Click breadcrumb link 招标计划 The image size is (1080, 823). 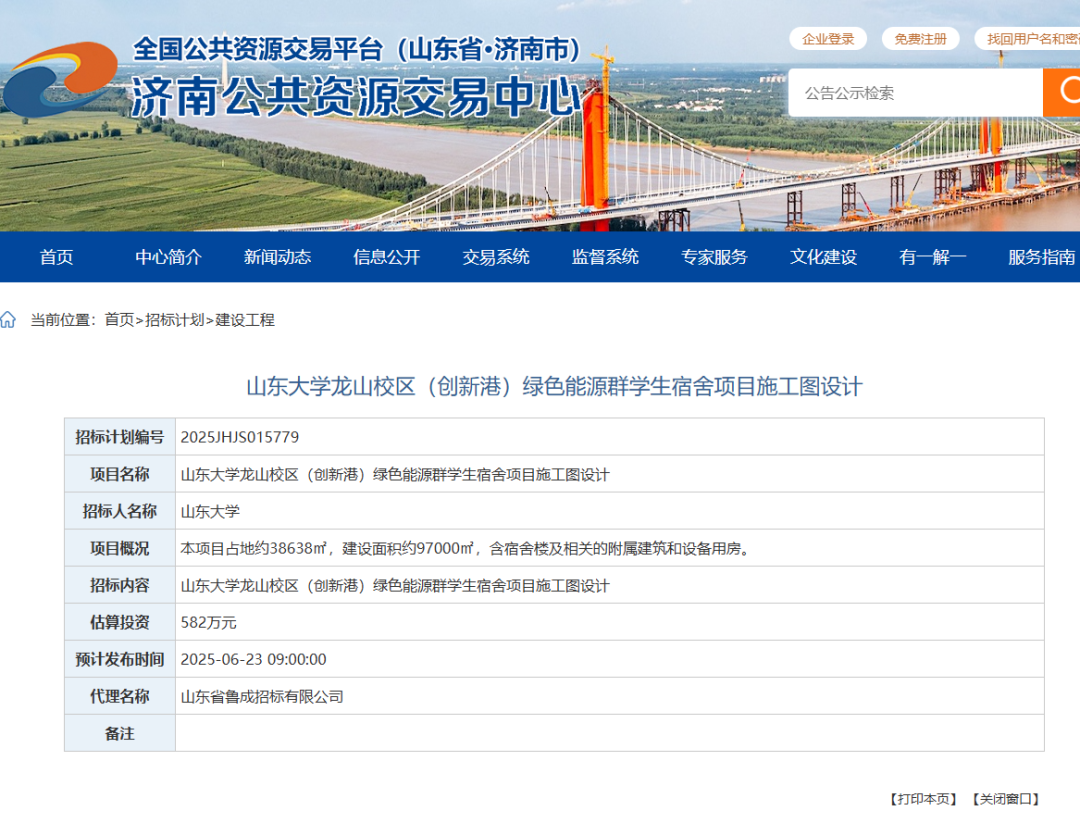pos(175,320)
